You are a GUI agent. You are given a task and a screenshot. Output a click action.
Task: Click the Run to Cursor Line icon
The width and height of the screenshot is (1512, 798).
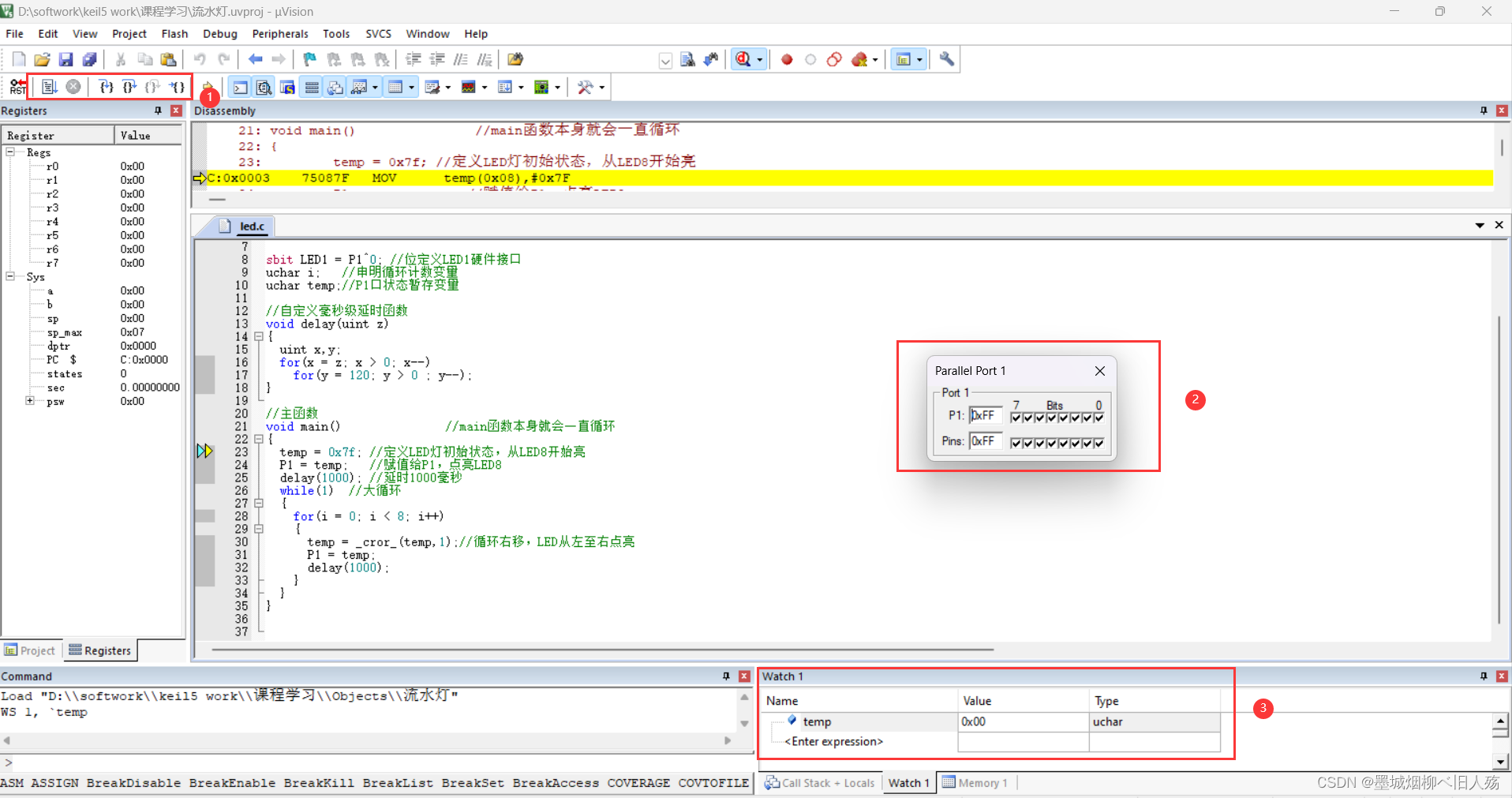[178, 87]
